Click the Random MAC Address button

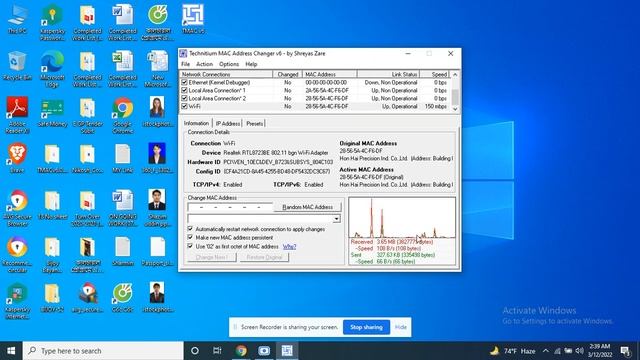(x=307, y=207)
